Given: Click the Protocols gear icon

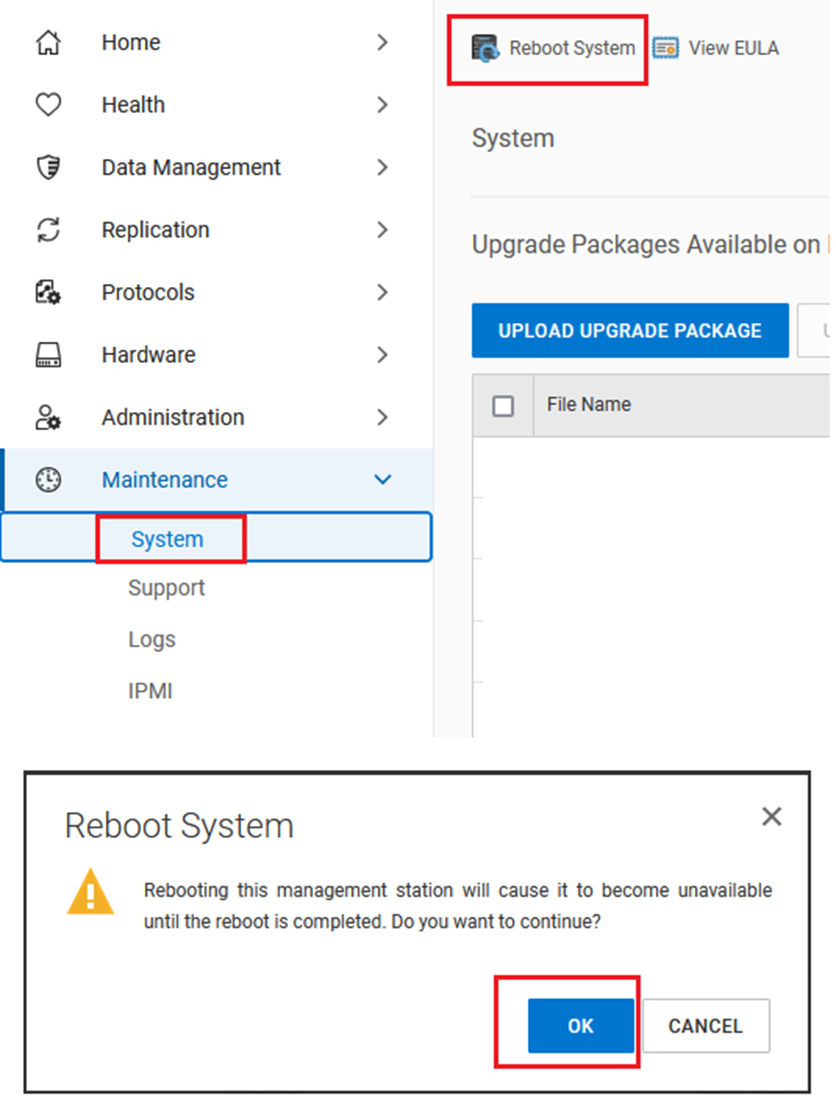Looking at the screenshot, I should pos(48,293).
